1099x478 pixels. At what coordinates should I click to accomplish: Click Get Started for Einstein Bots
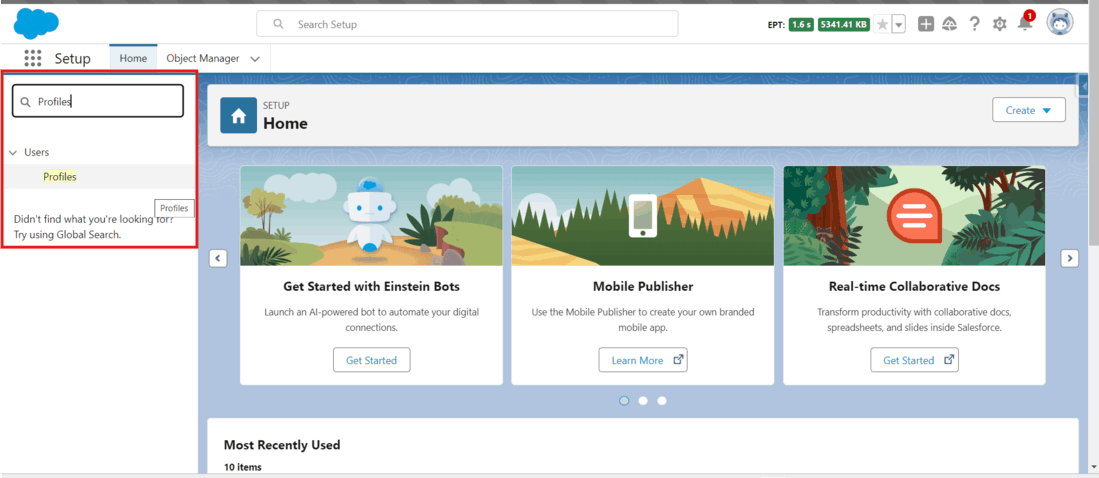(371, 360)
